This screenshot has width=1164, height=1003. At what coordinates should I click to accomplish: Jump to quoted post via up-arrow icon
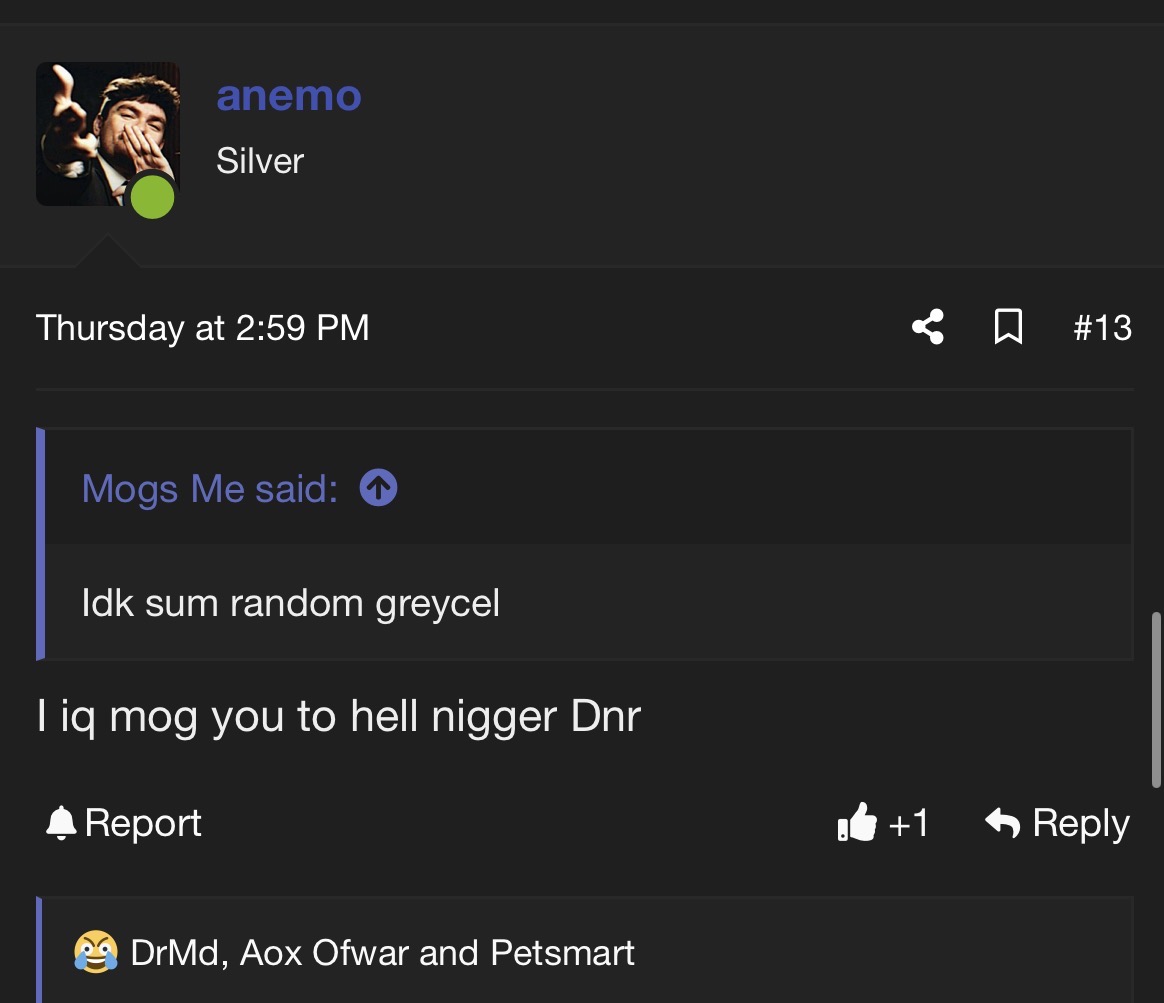click(378, 488)
